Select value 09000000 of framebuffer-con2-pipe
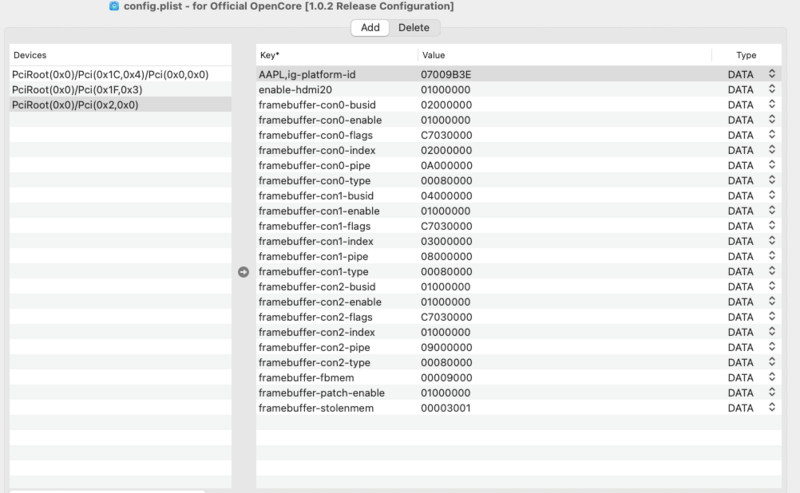 pyautogui.click(x=446, y=348)
